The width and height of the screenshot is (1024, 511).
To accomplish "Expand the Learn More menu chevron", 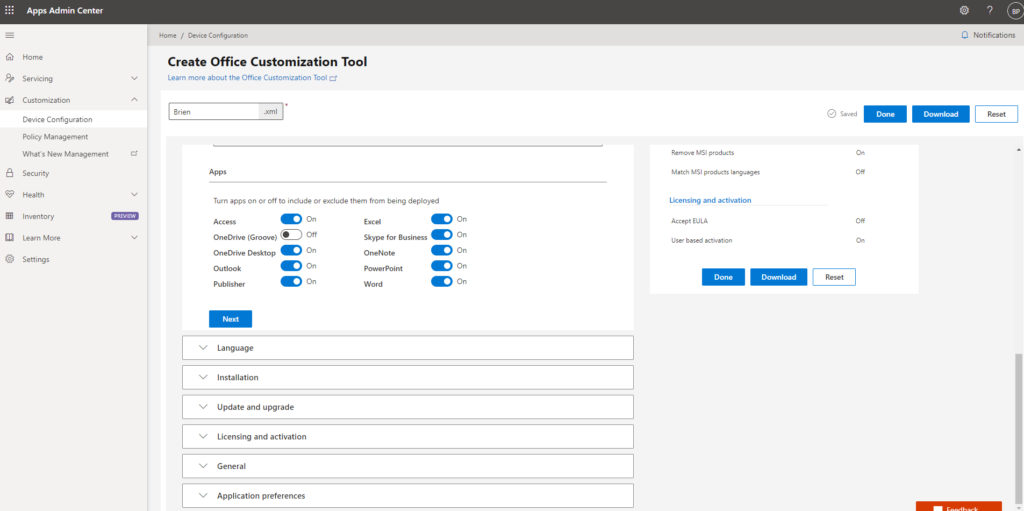I will point(135,238).
